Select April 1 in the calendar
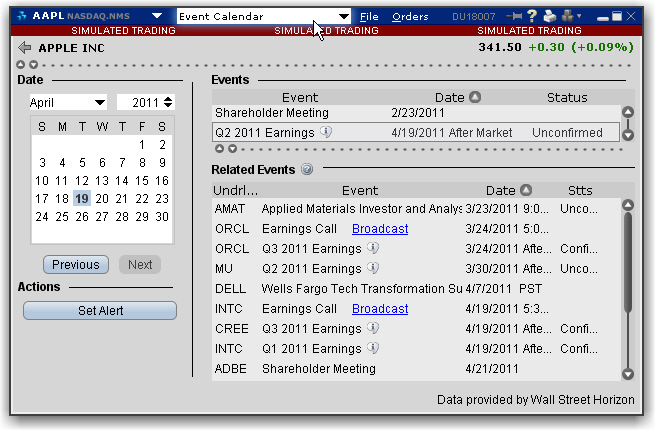 coord(142,145)
